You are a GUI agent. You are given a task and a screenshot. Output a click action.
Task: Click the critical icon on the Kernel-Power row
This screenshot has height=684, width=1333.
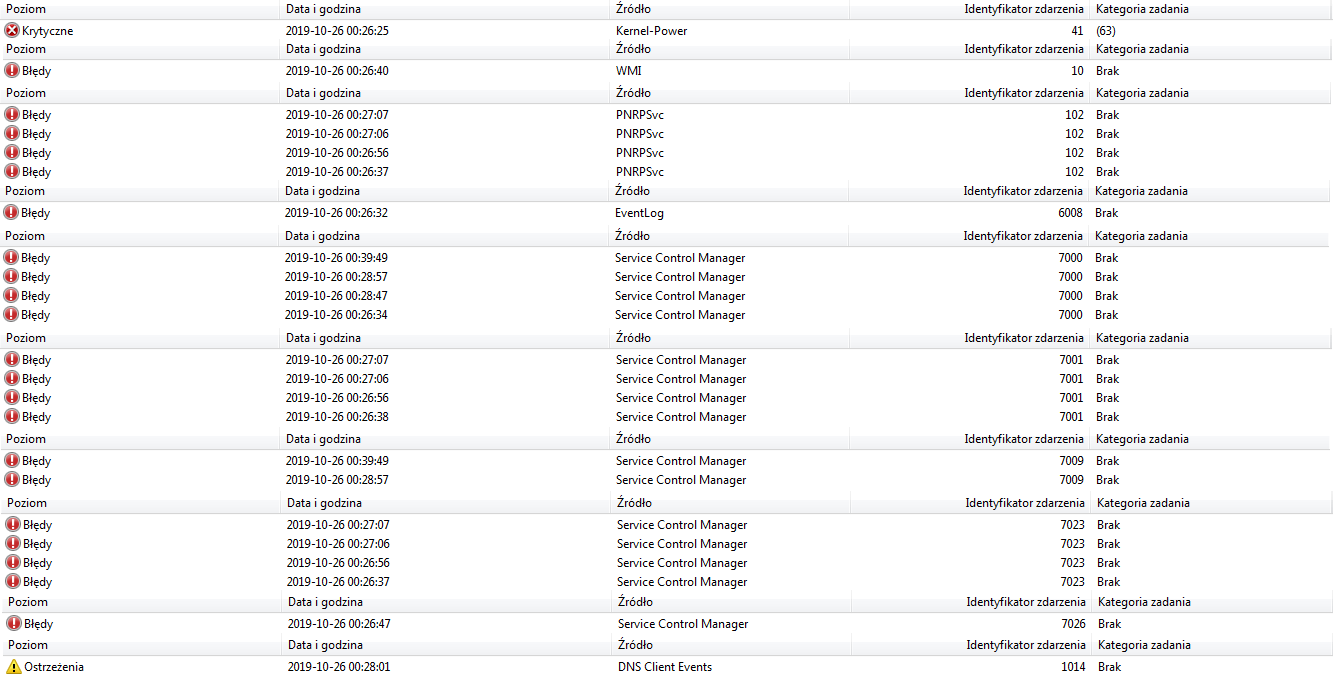click(x=13, y=31)
